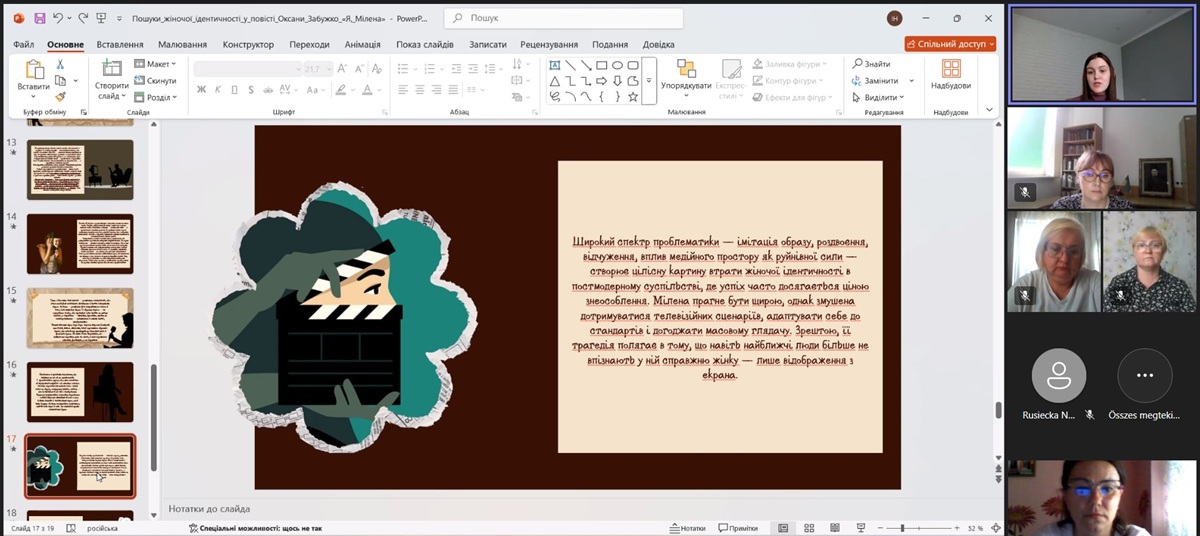Viewport: 1200px width, 536px height.
Task: Toggle Normal view in status bar
Action: click(x=783, y=528)
